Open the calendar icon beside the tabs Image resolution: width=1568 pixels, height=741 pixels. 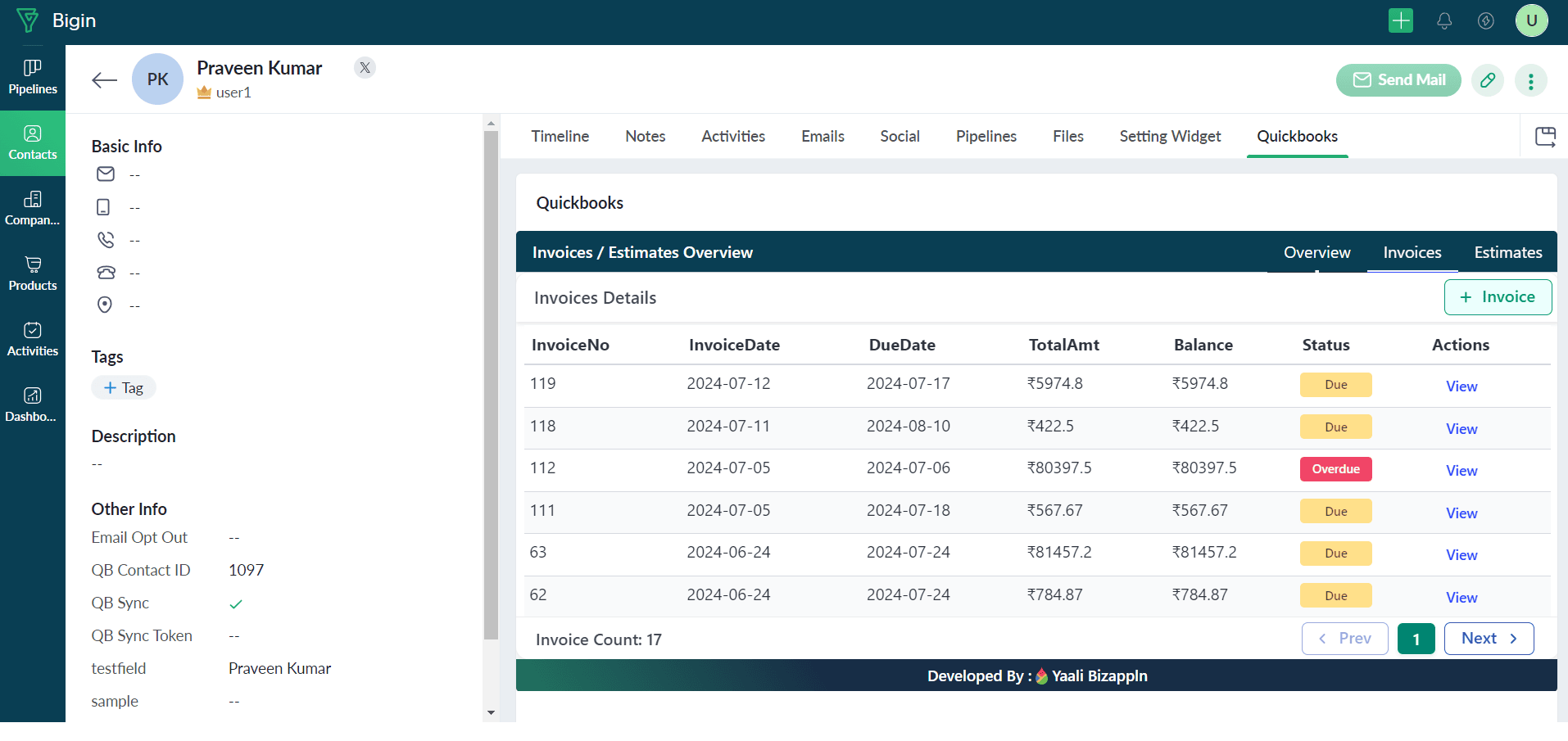pos(1545,137)
